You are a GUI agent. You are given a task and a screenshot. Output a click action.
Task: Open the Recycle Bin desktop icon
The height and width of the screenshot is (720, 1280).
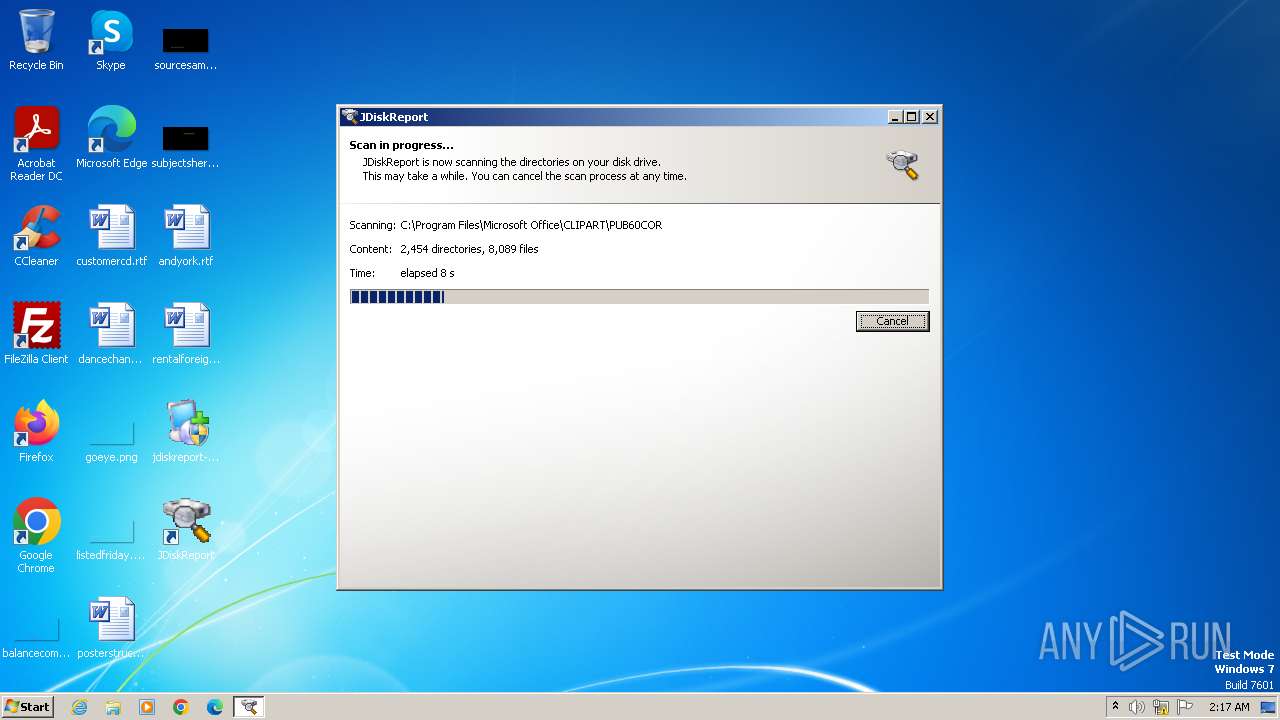[x=36, y=41]
